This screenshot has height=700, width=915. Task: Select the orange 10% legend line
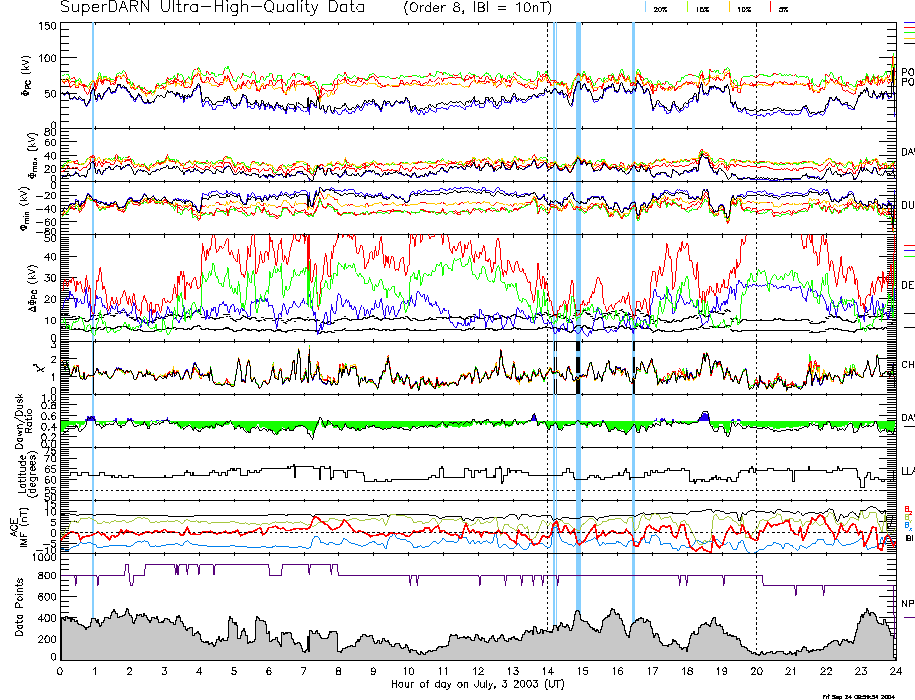[x=729, y=8]
